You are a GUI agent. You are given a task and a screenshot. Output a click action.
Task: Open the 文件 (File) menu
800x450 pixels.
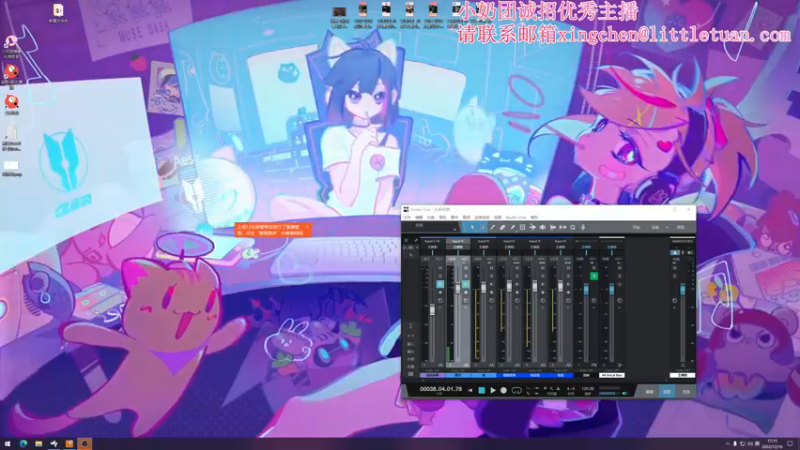pyautogui.click(x=407, y=217)
